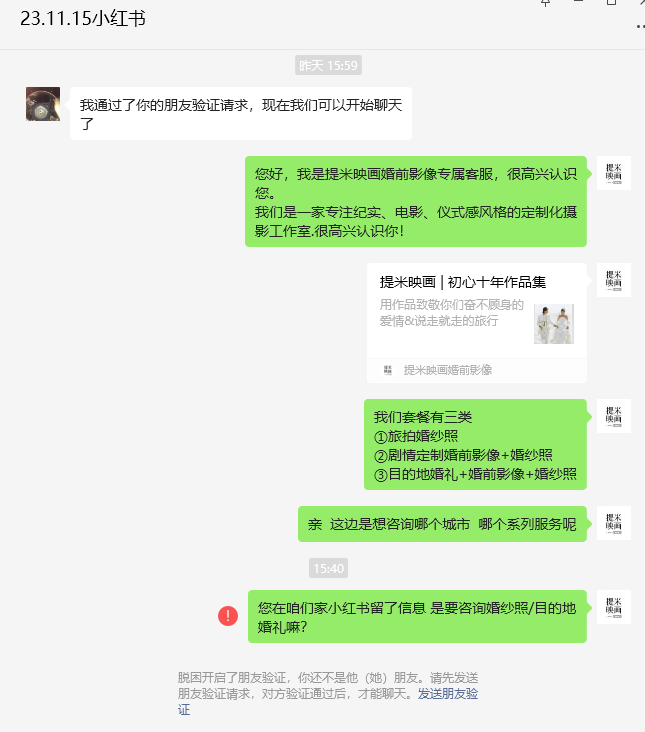Screen dimensions: 645x732
Task: Select the 您在咱们家小红书留了信息 message bubble
Action: pos(417,616)
